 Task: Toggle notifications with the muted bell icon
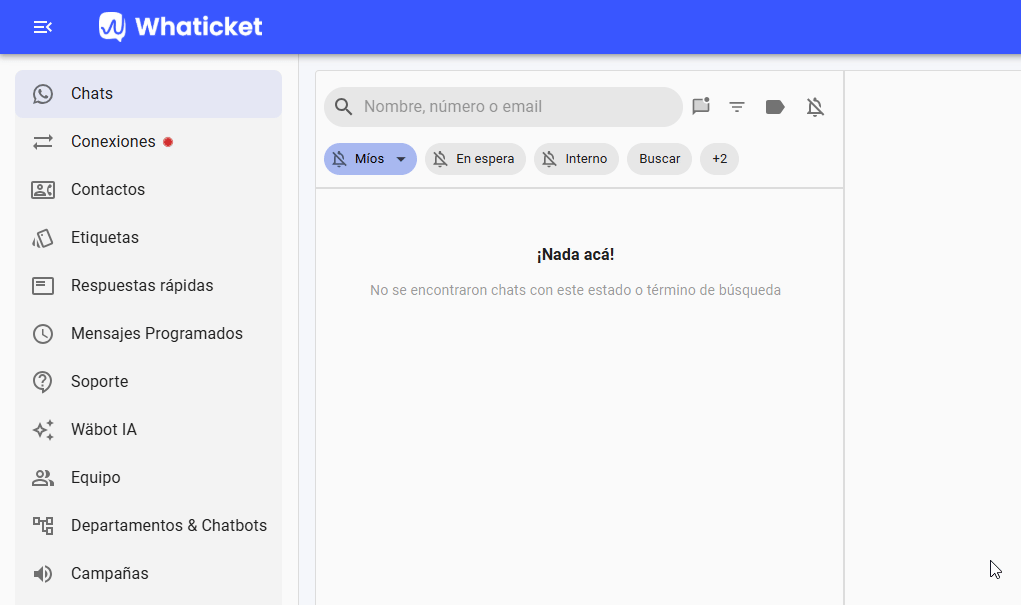tap(815, 107)
